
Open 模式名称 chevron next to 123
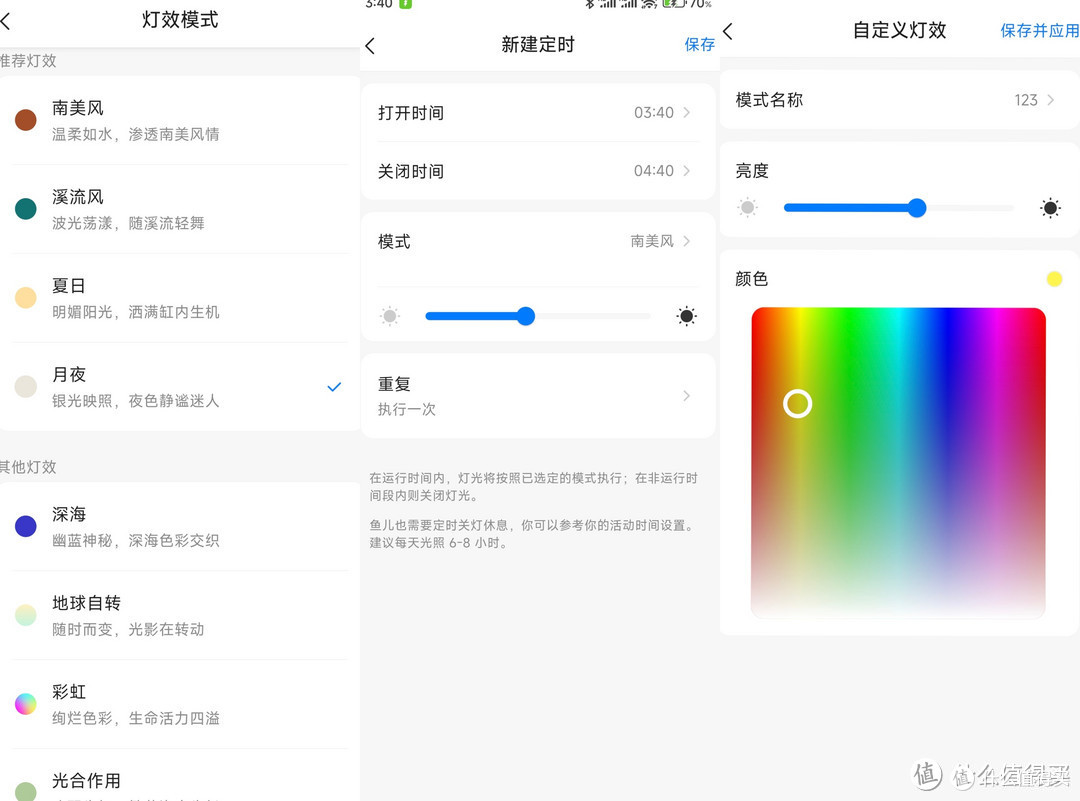(1050, 100)
